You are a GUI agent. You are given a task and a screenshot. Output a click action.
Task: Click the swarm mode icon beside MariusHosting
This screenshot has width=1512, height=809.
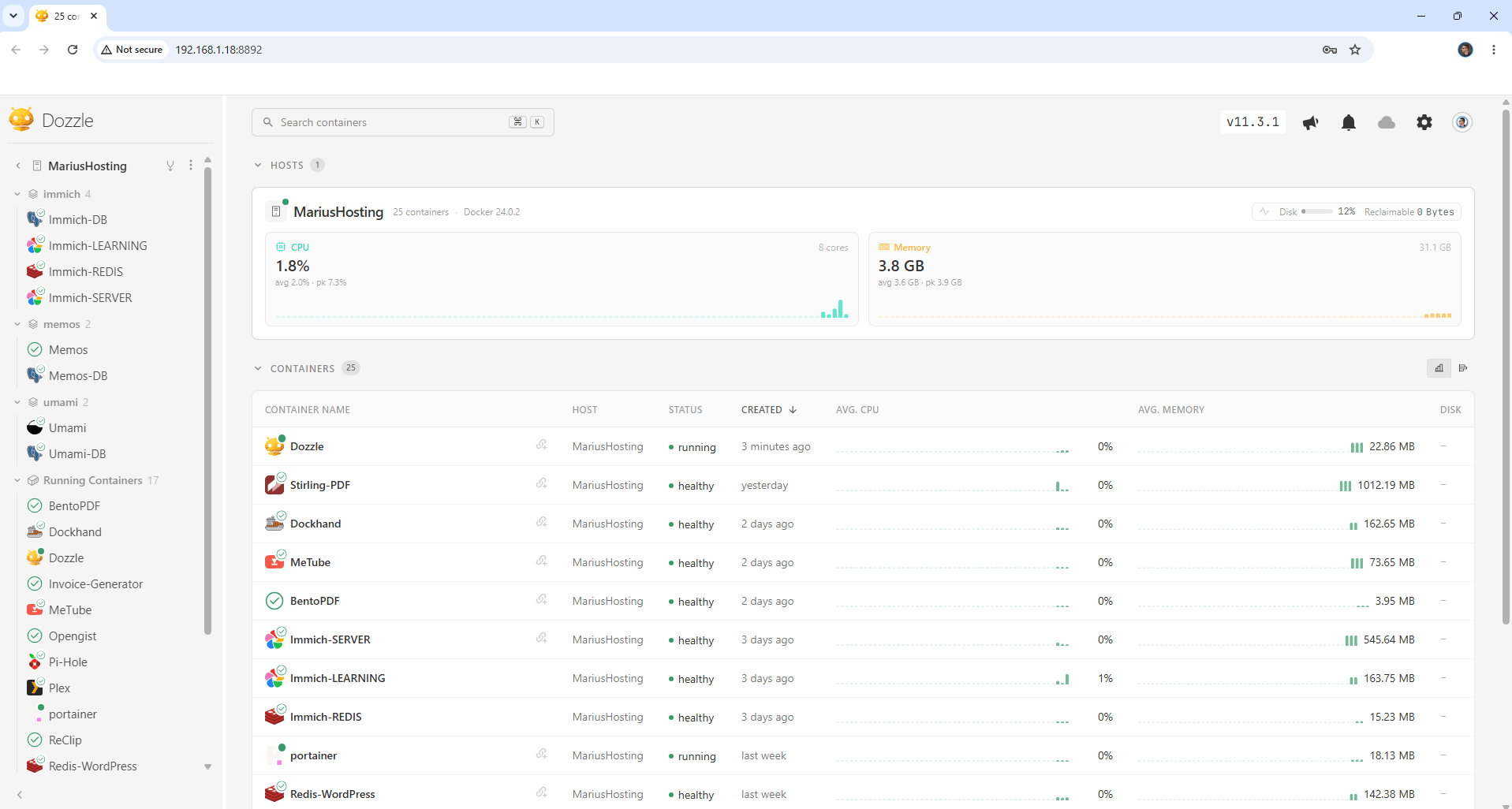click(170, 166)
